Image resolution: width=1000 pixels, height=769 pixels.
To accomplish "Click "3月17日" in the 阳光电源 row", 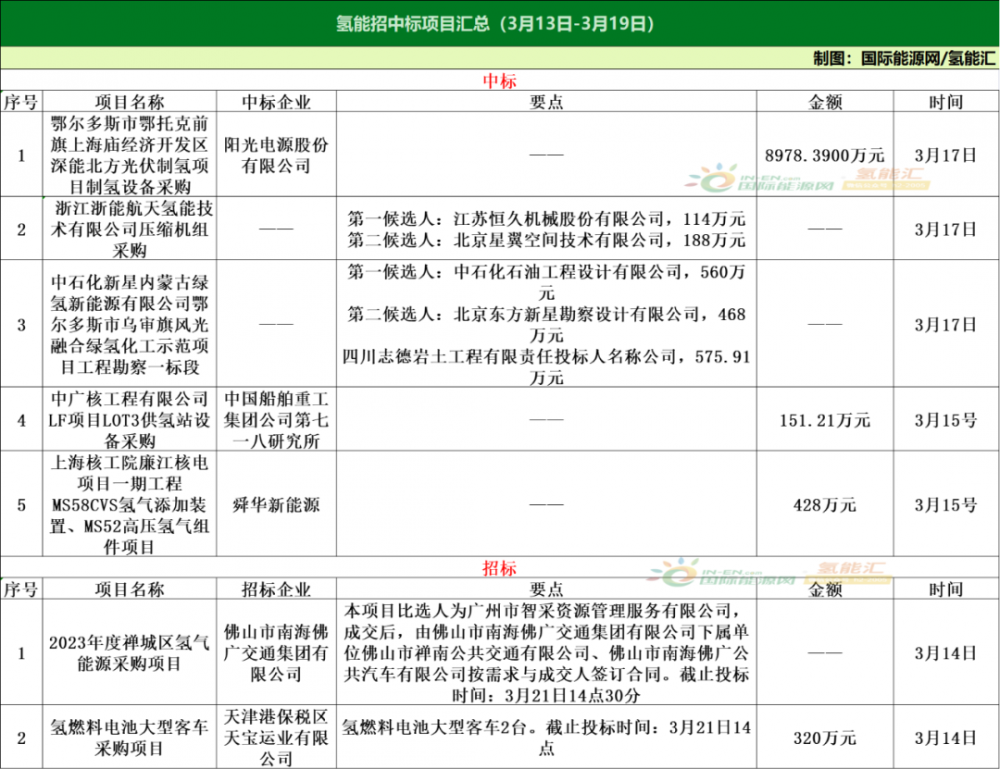I will pyautogui.click(x=946, y=155).
